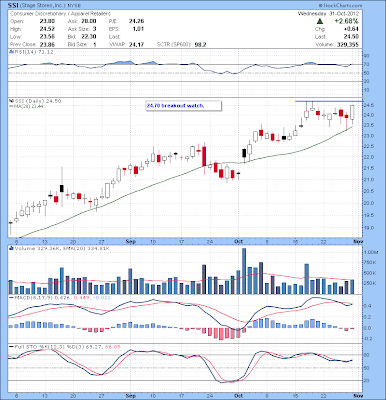This screenshot has height=400, width=386.
Task: Click the 22.0 tick on the price axis
Action: [x=368, y=157]
